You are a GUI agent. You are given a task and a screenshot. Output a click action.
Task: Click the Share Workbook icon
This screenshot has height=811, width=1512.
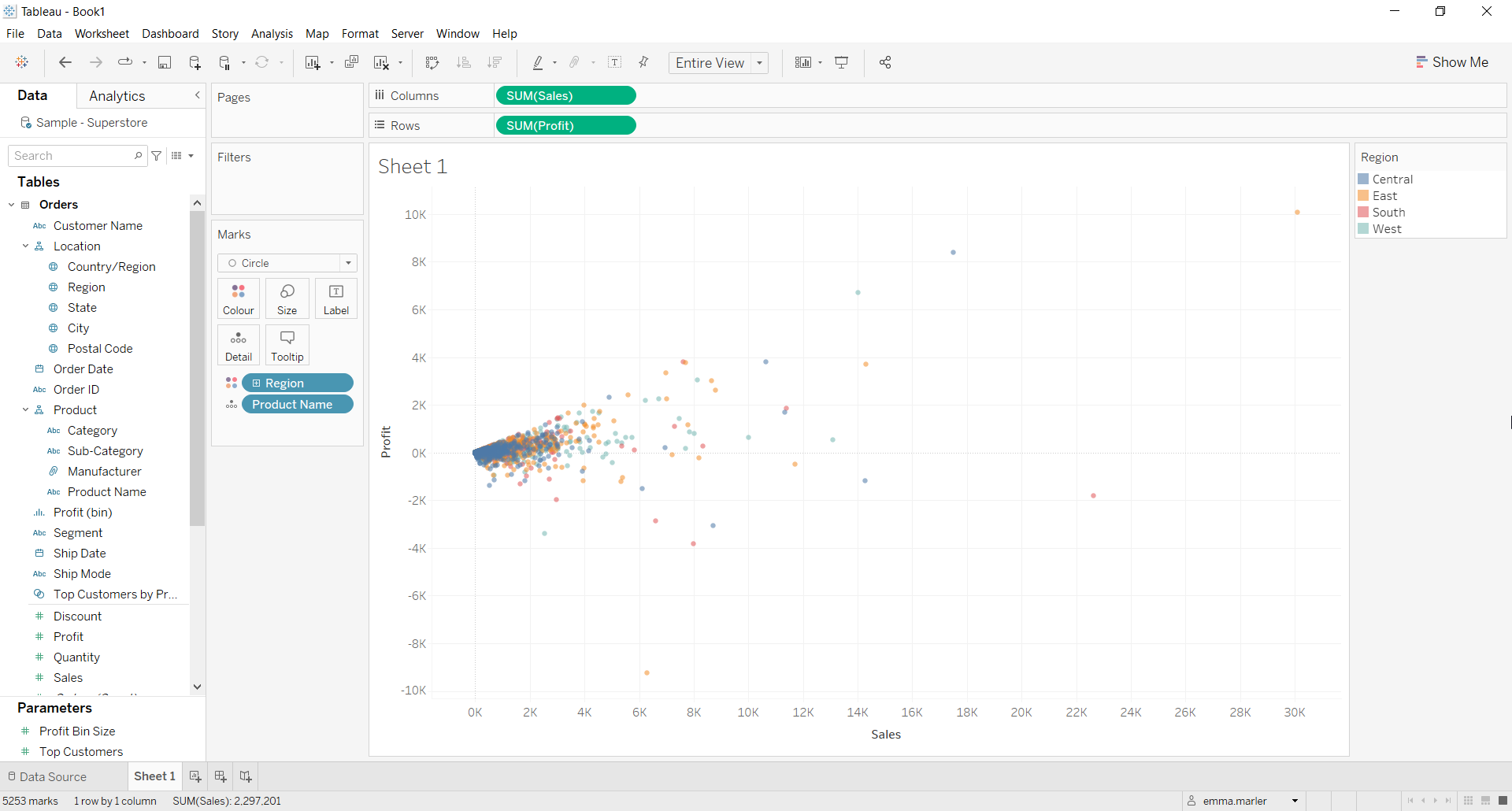[x=884, y=62]
